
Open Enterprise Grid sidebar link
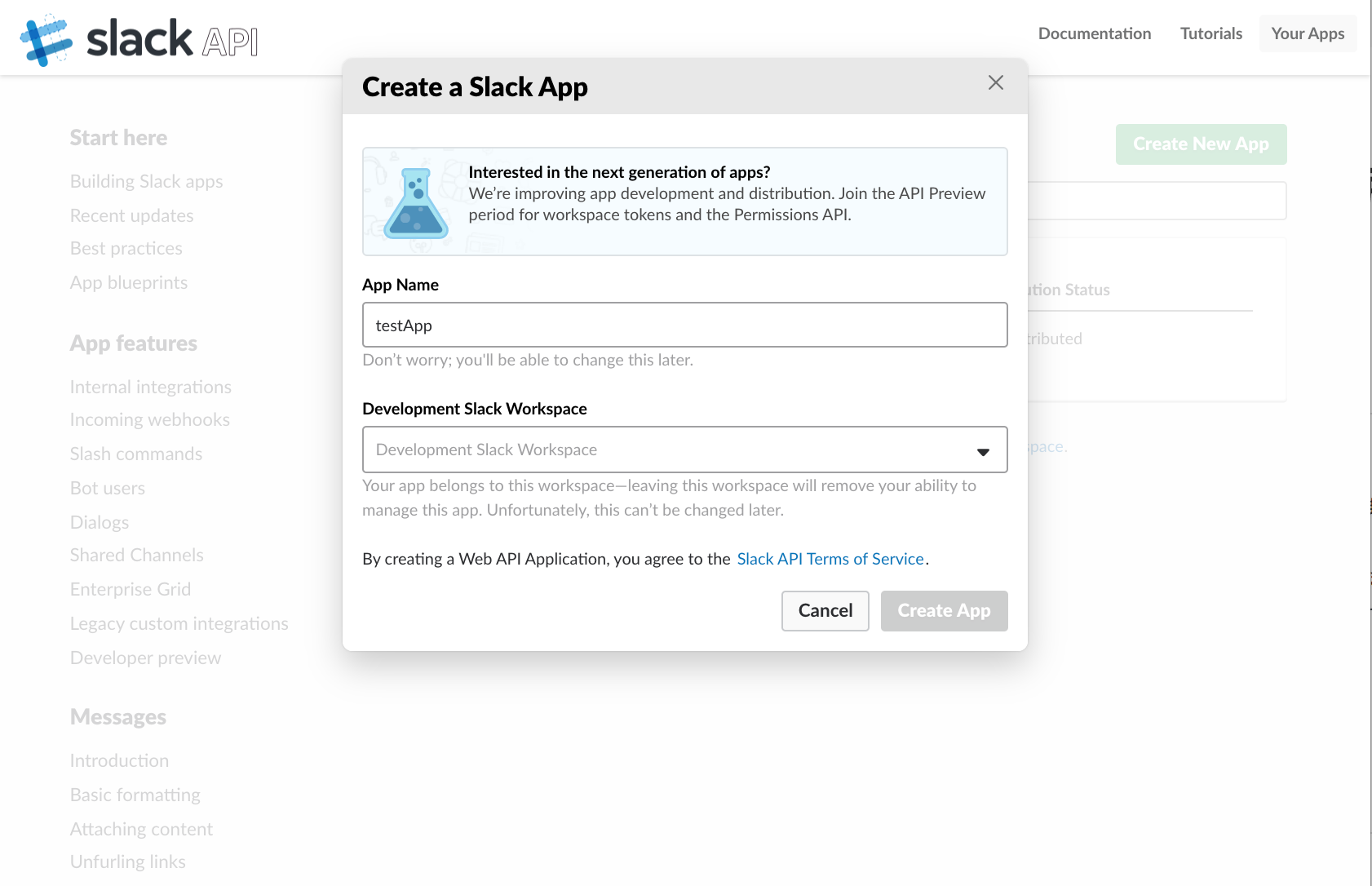pyautogui.click(x=131, y=589)
